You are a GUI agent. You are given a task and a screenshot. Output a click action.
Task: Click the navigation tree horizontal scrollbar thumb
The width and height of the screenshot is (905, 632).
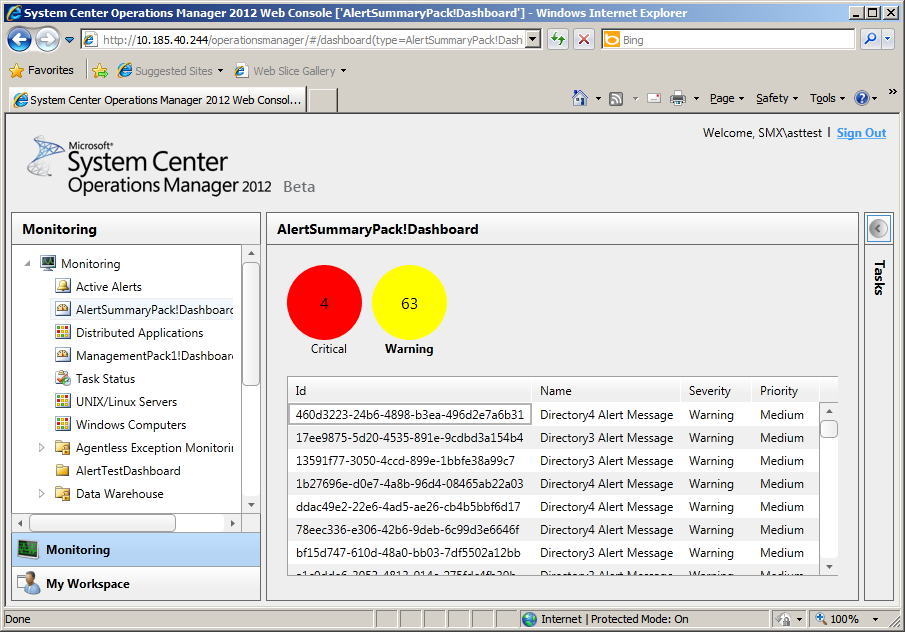point(103,523)
